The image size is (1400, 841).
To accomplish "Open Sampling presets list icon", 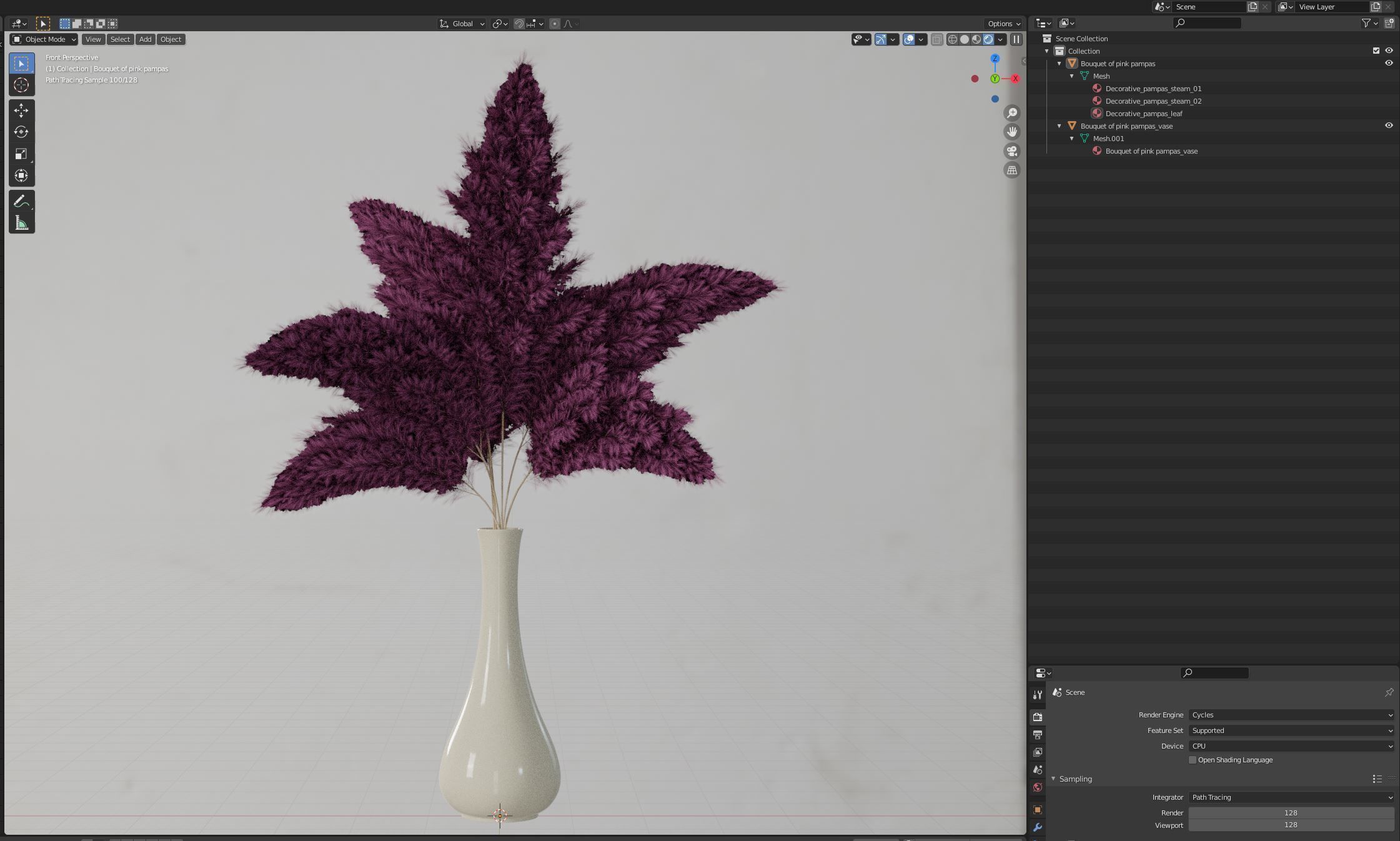I will 1377,779.
